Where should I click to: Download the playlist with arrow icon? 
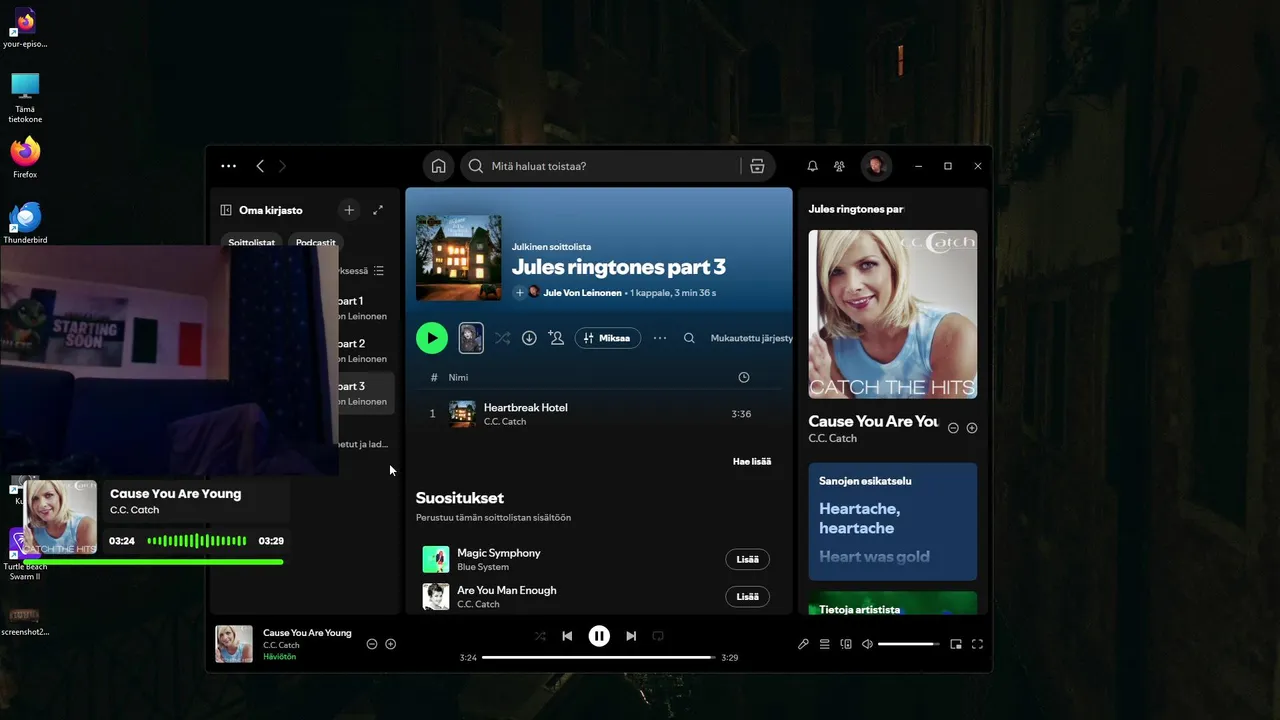(529, 338)
